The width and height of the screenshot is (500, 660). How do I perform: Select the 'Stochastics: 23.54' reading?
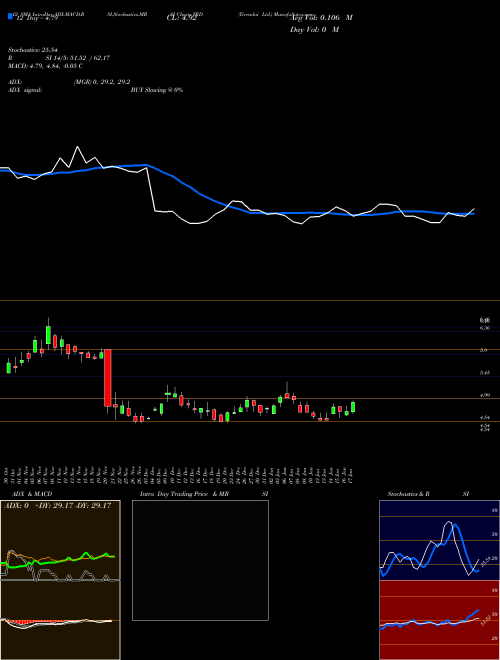pyautogui.click(x=32, y=50)
